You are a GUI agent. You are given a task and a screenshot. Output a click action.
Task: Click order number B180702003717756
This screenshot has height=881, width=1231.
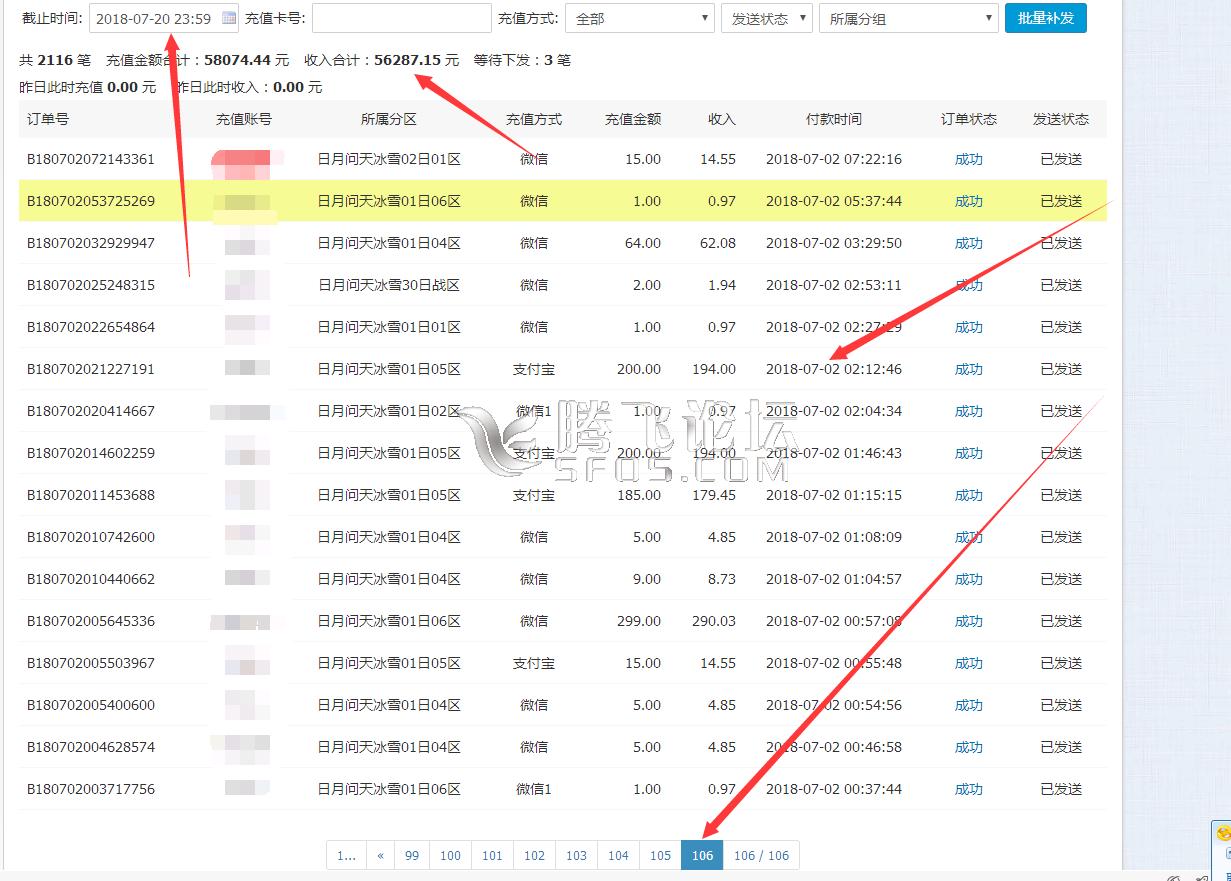coord(90,789)
